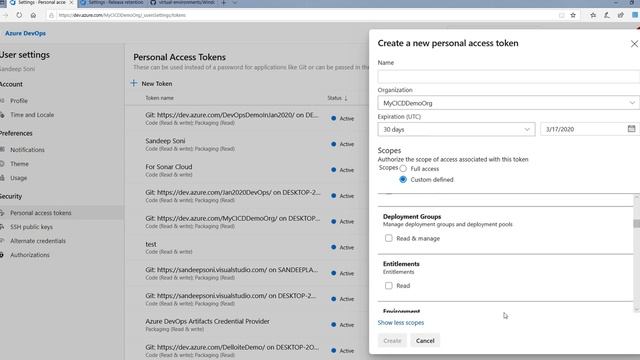Select the DelloiteDemo Git token row
Screen dimensions: 640x360
click(x=247, y=350)
